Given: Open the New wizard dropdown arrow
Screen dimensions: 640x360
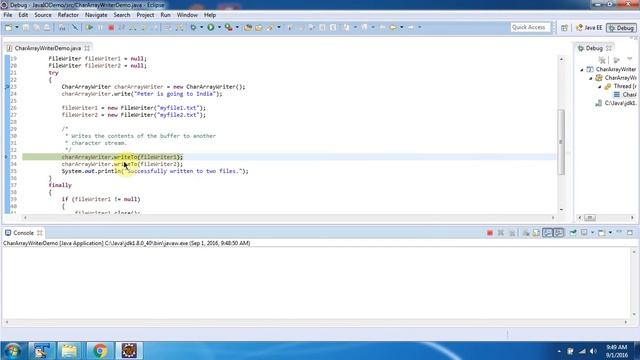Looking at the screenshot, I should (x=17, y=27).
